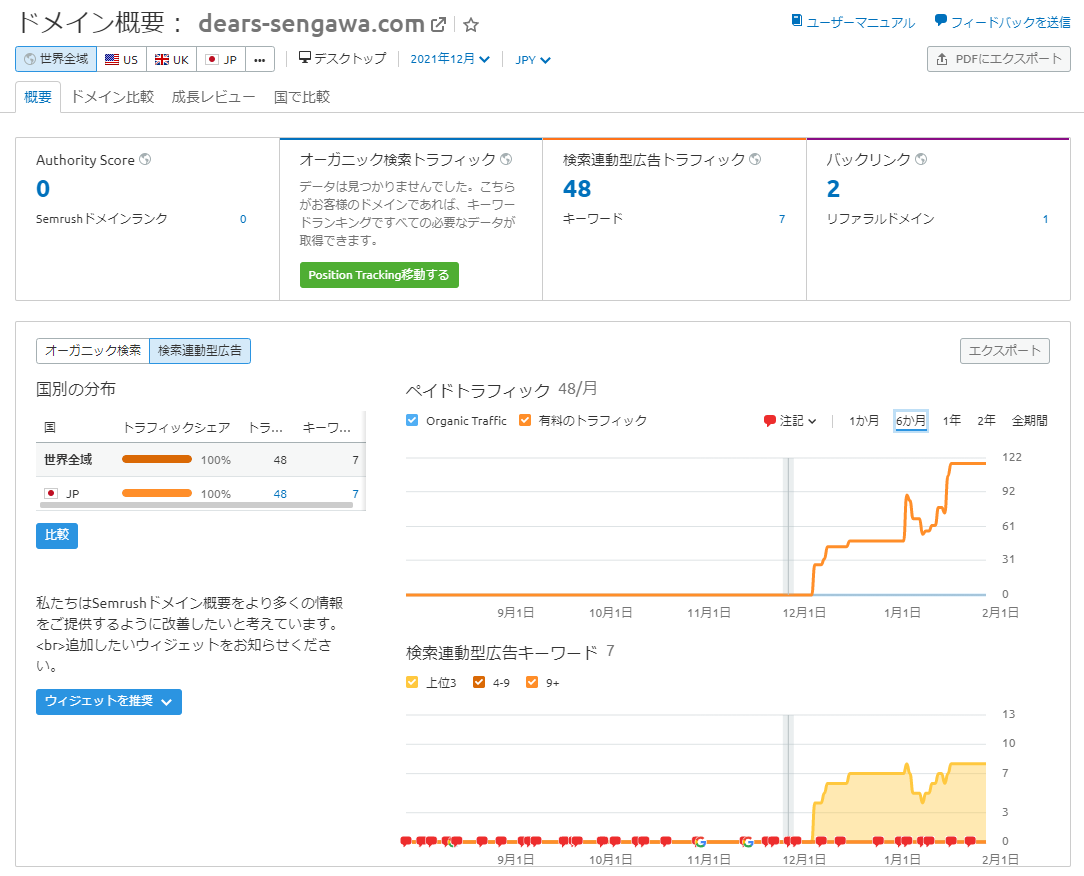1084x876 pixels.
Task: Click referral domains value 1
Action: point(1045,219)
